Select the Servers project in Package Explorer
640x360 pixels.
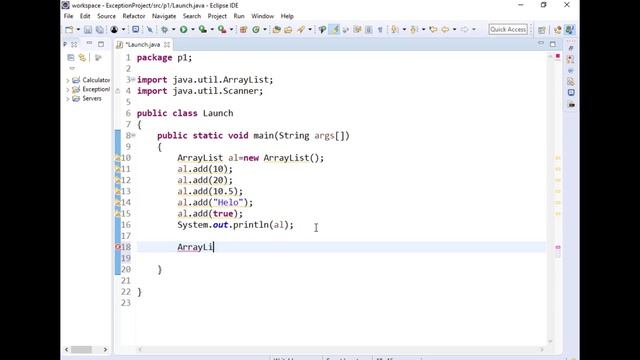92,99
